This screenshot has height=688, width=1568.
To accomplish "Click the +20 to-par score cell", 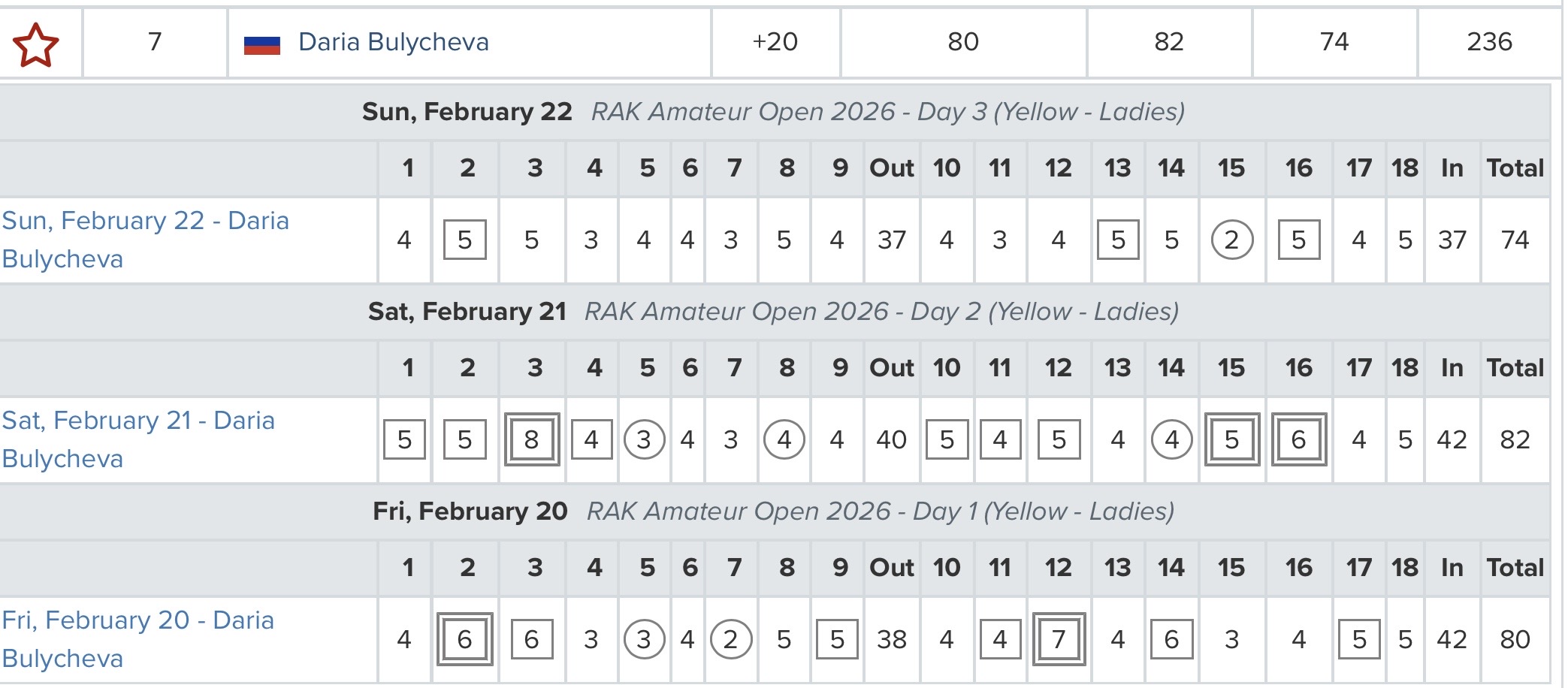I will [775, 42].
